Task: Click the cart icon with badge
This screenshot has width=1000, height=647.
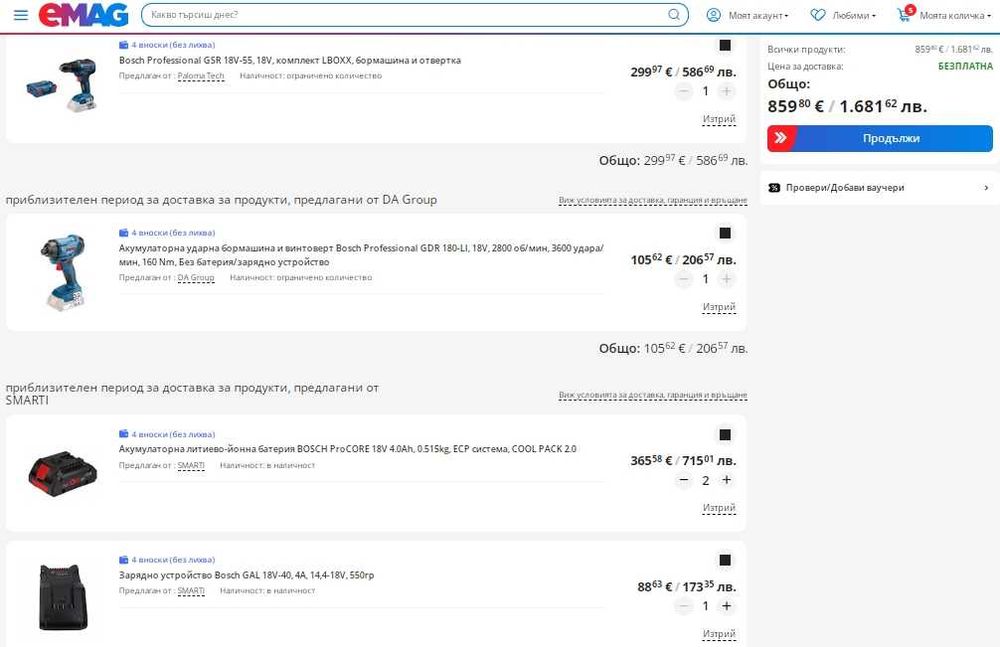Action: [x=906, y=14]
